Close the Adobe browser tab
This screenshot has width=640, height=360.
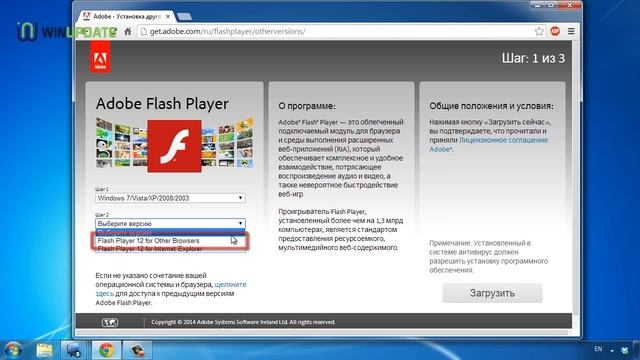[168, 16]
